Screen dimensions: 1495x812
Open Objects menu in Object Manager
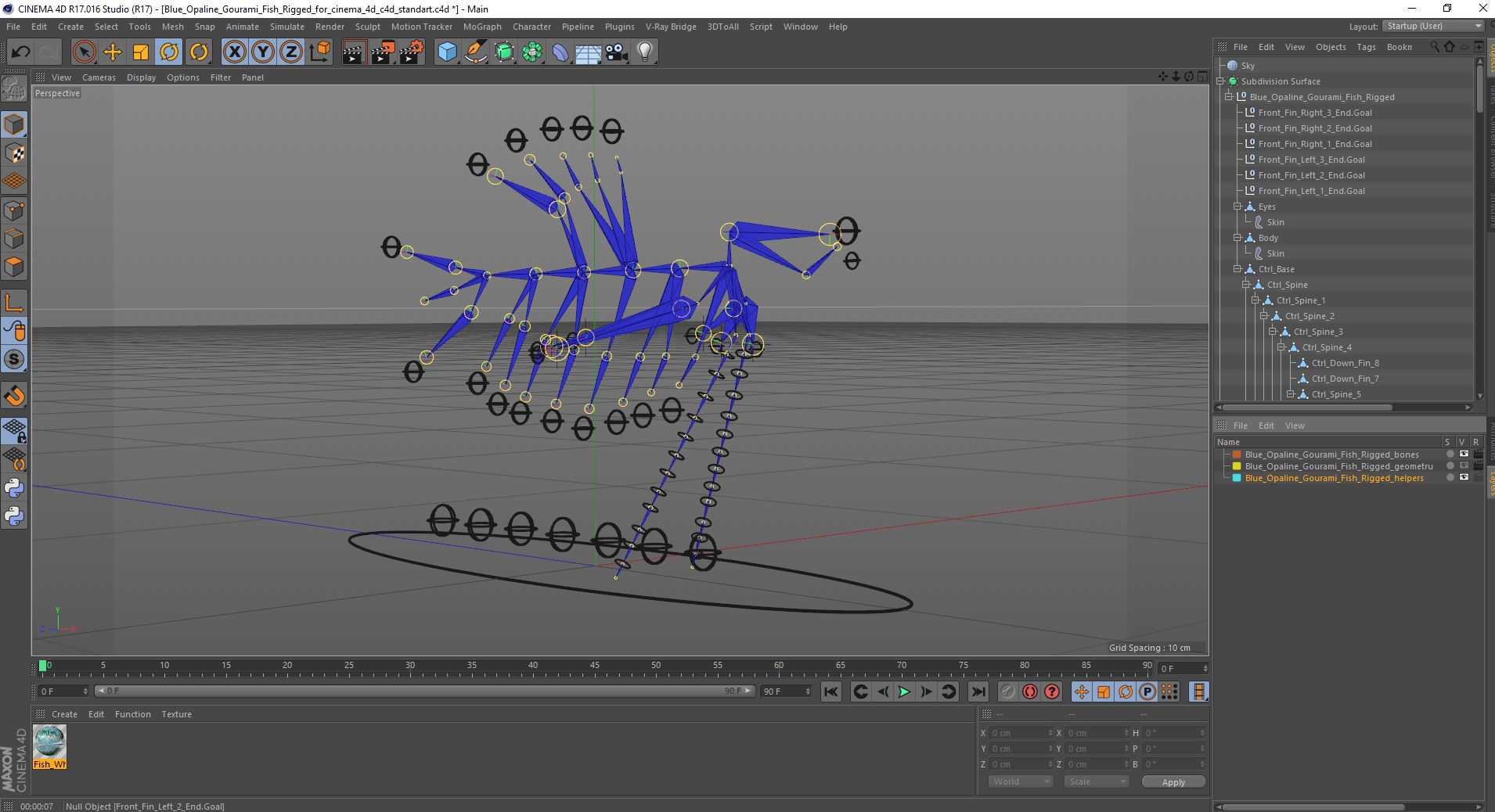point(1331,47)
